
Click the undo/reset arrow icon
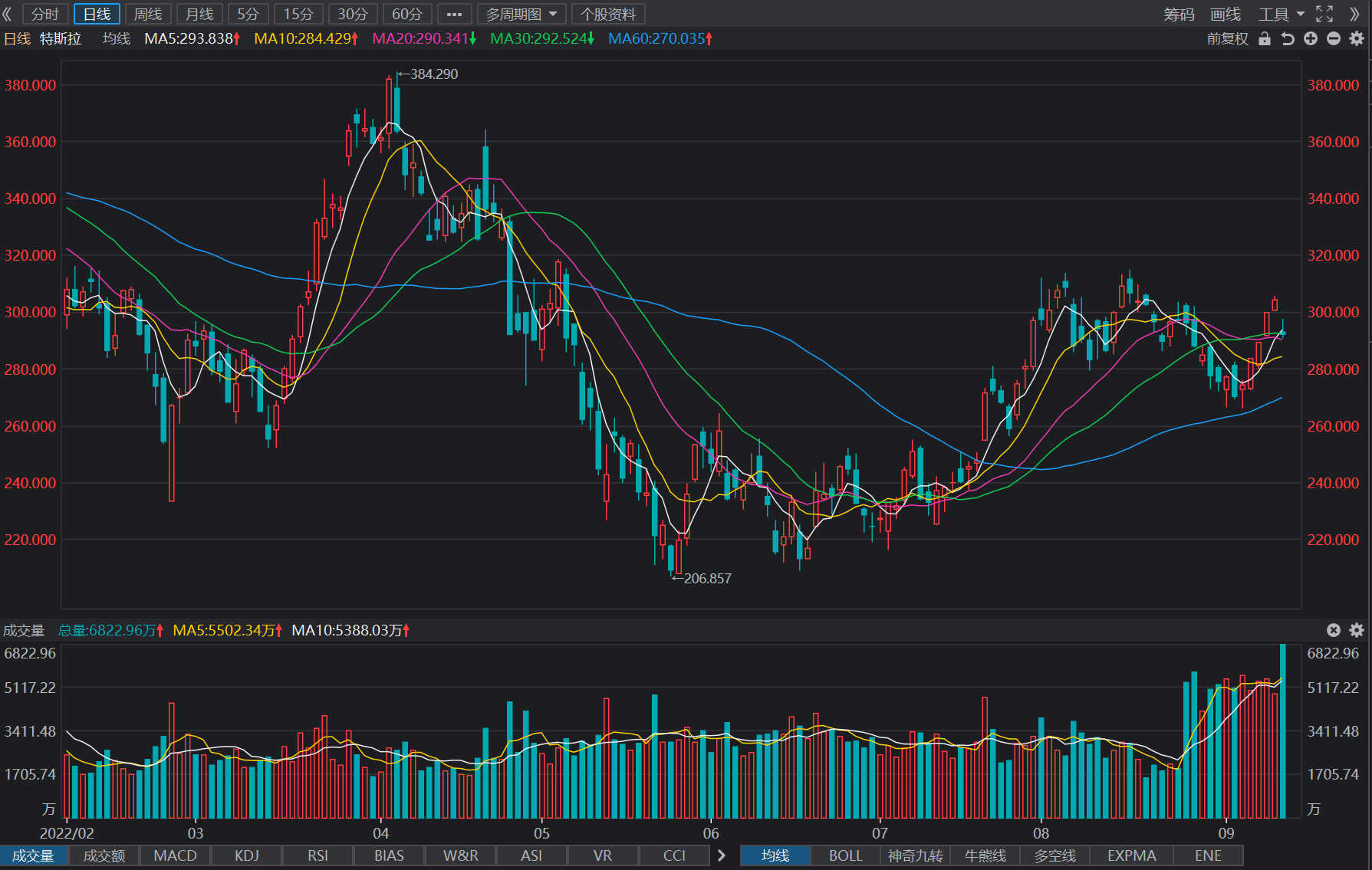(1288, 39)
